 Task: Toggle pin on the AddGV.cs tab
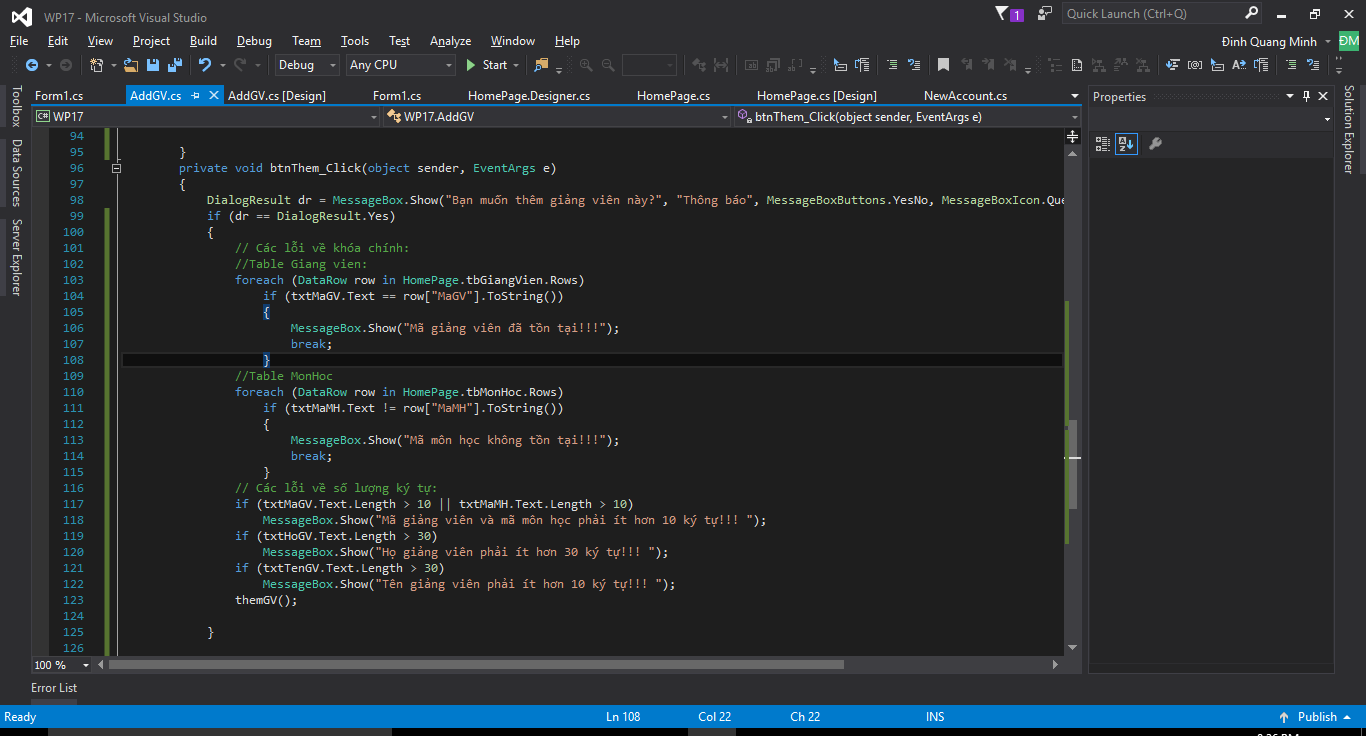tap(196, 96)
